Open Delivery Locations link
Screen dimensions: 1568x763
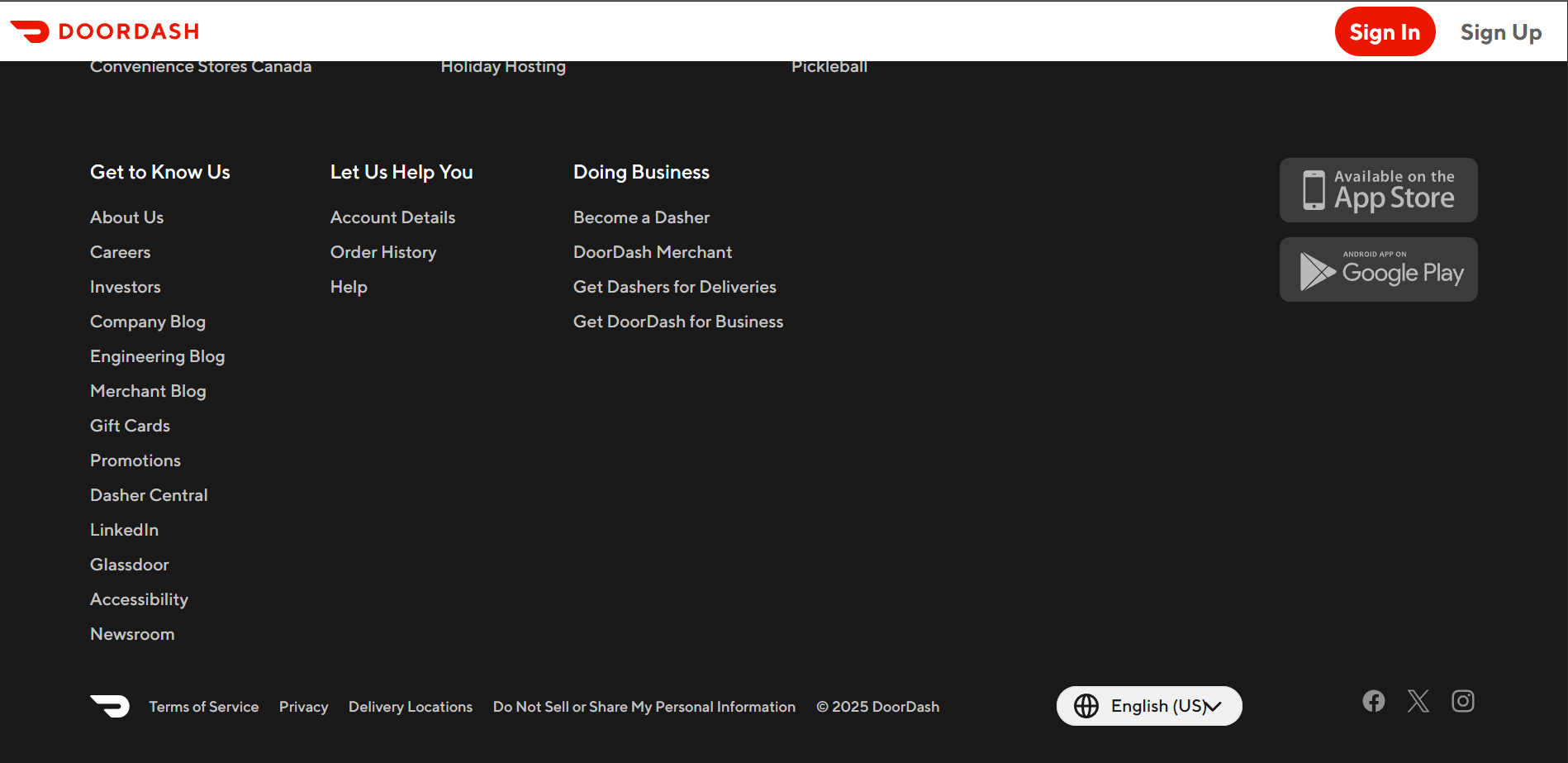coord(410,707)
